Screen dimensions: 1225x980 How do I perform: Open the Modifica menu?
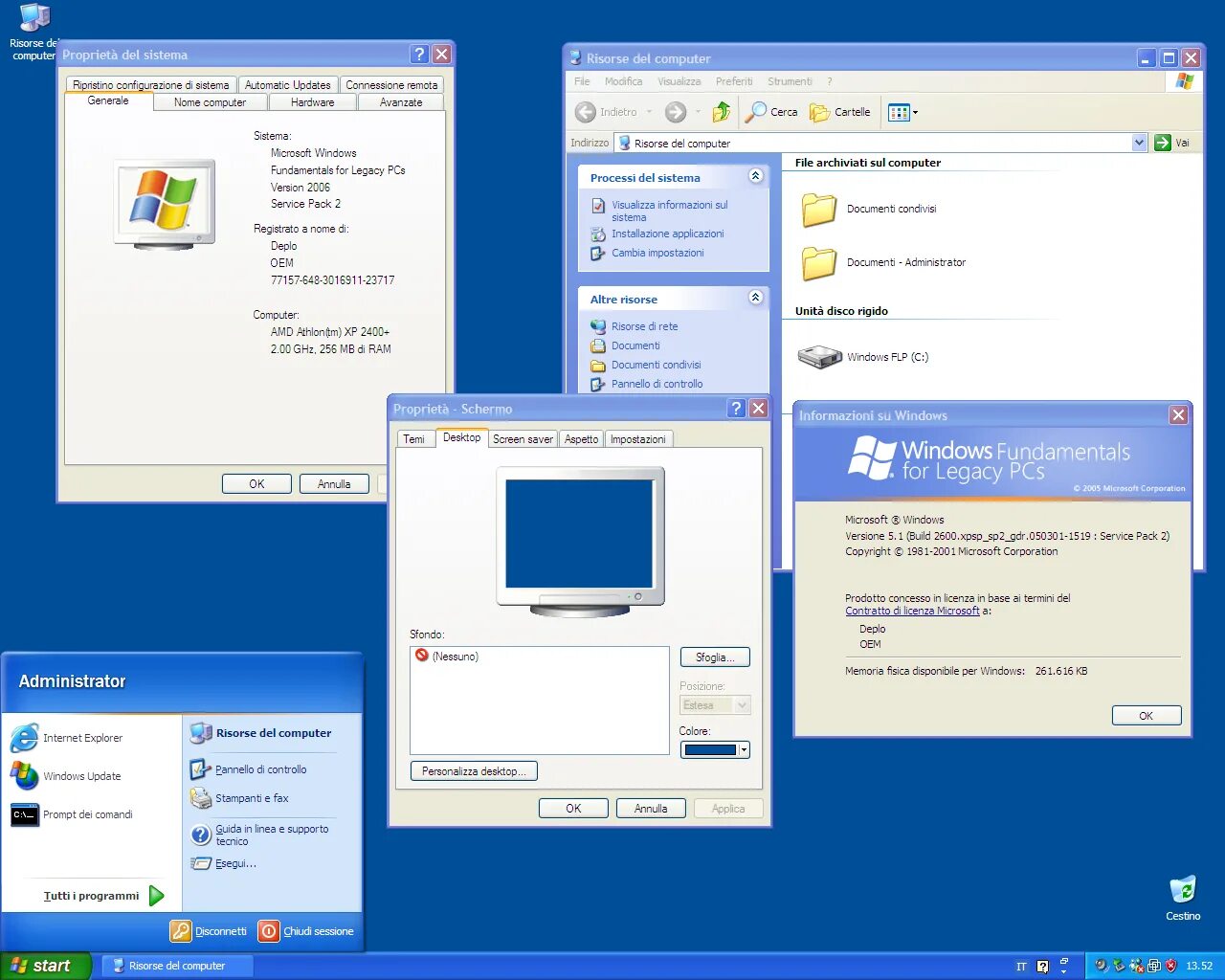click(623, 81)
